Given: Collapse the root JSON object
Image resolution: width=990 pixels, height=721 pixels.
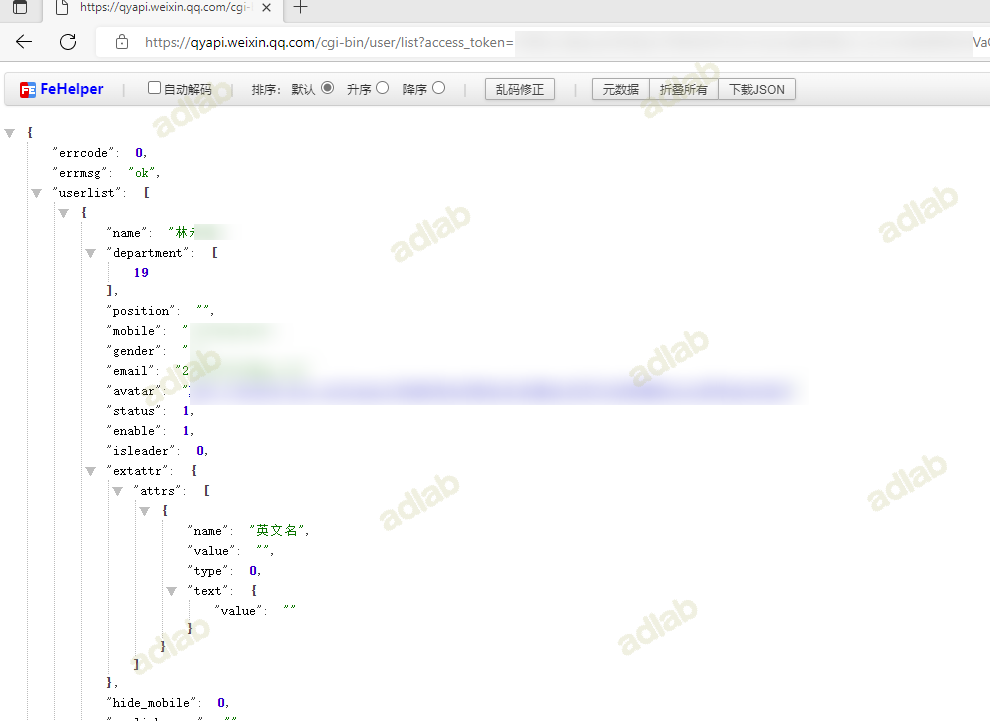Looking at the screenshot, I should coord(10,133).
